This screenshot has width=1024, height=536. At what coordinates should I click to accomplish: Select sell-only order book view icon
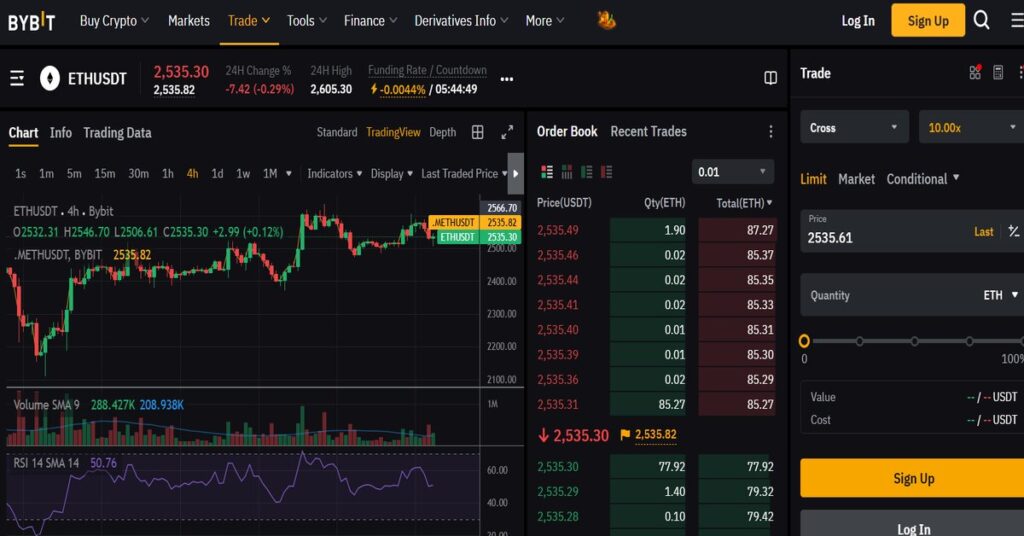click(x=607, y=172)
